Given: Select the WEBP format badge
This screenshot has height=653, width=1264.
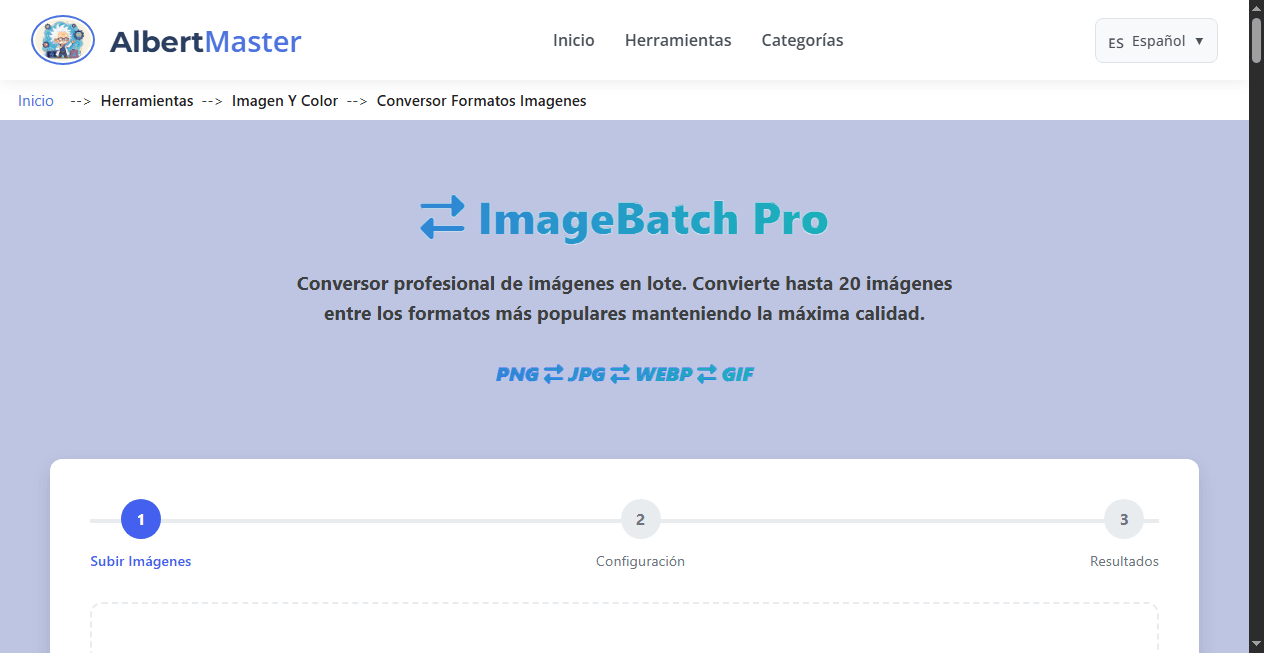Looking at the screenshot, I should 664,374.
